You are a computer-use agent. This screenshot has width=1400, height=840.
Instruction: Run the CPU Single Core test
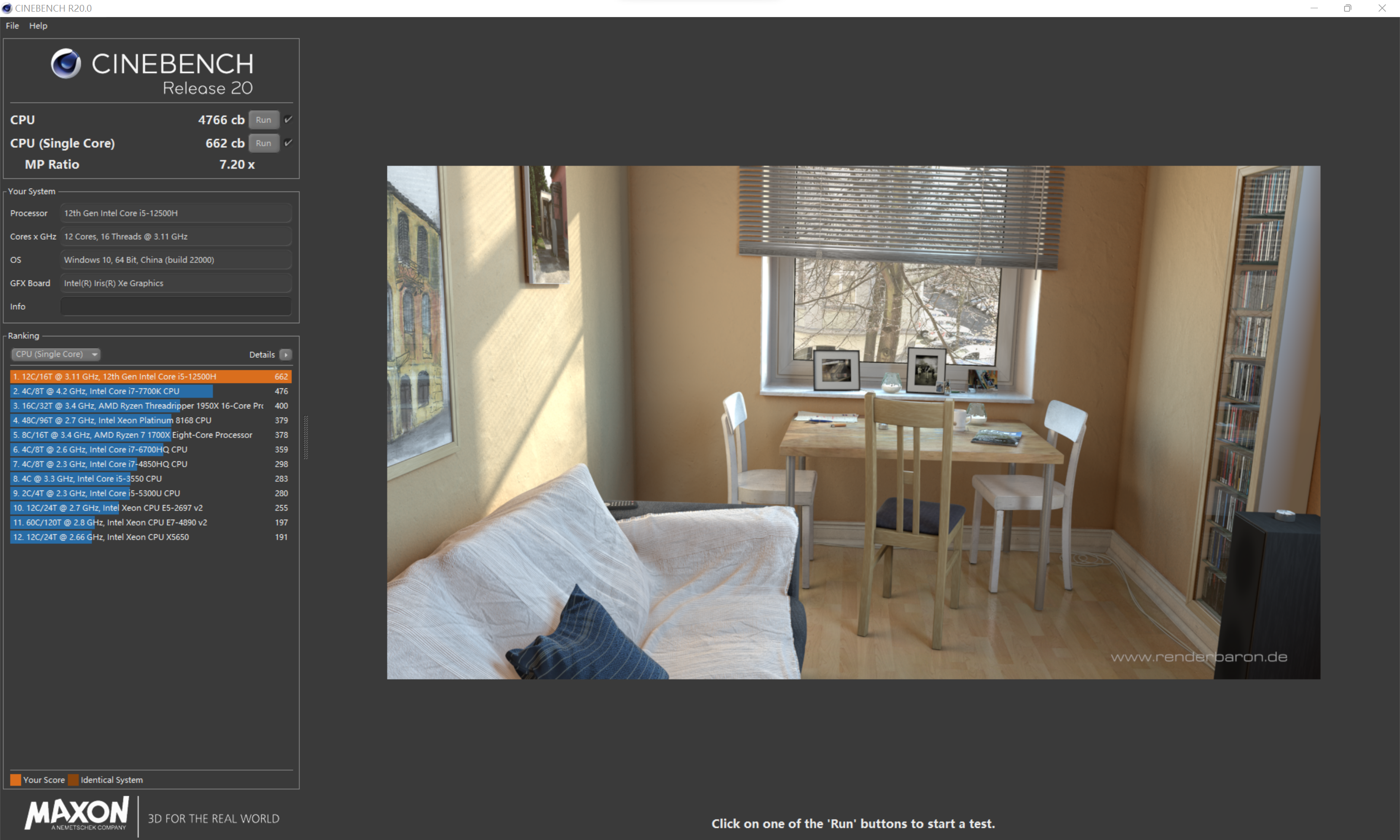coord(263,142)
